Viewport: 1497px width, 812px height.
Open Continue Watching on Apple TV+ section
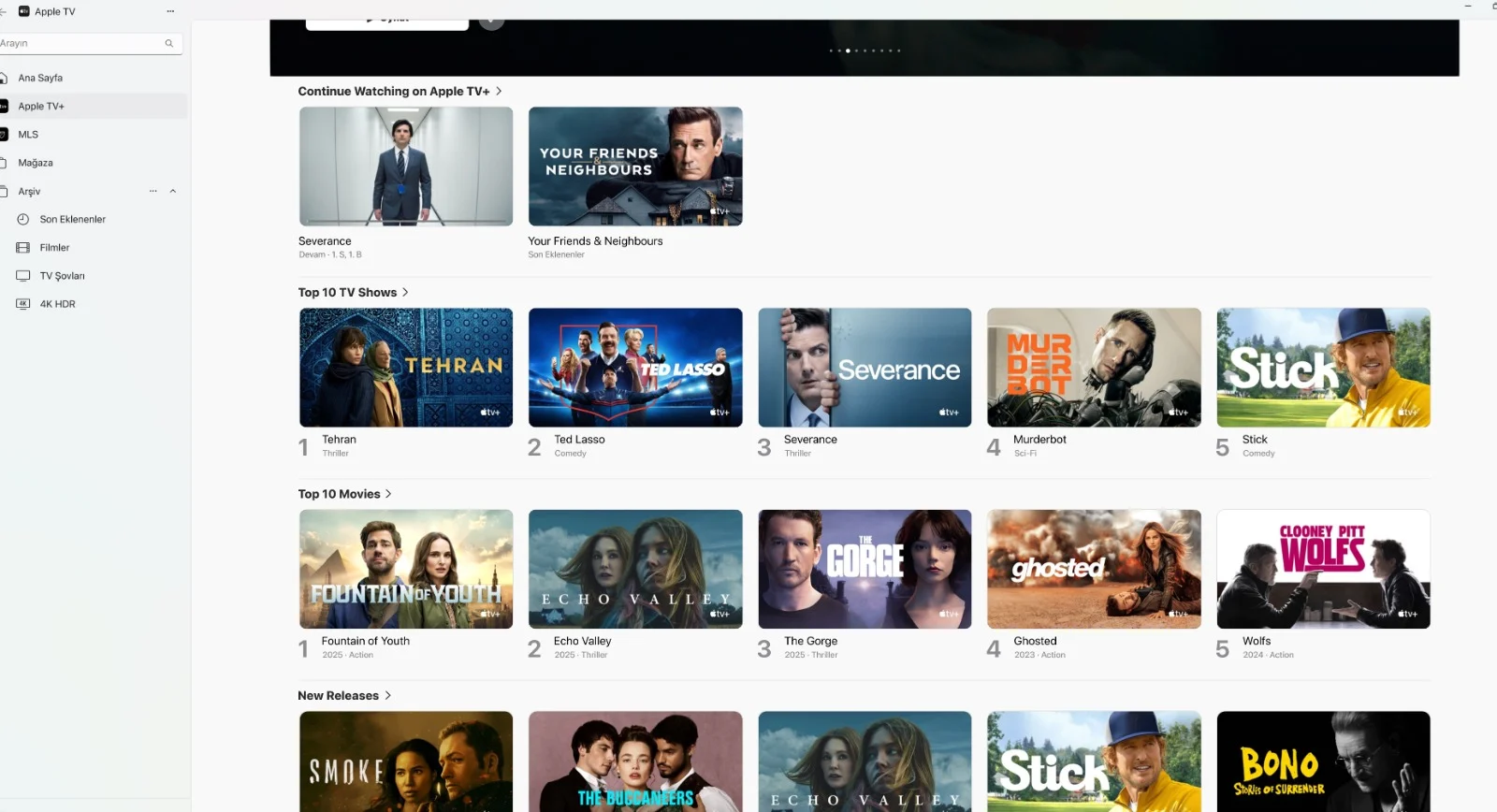[400, 91]
